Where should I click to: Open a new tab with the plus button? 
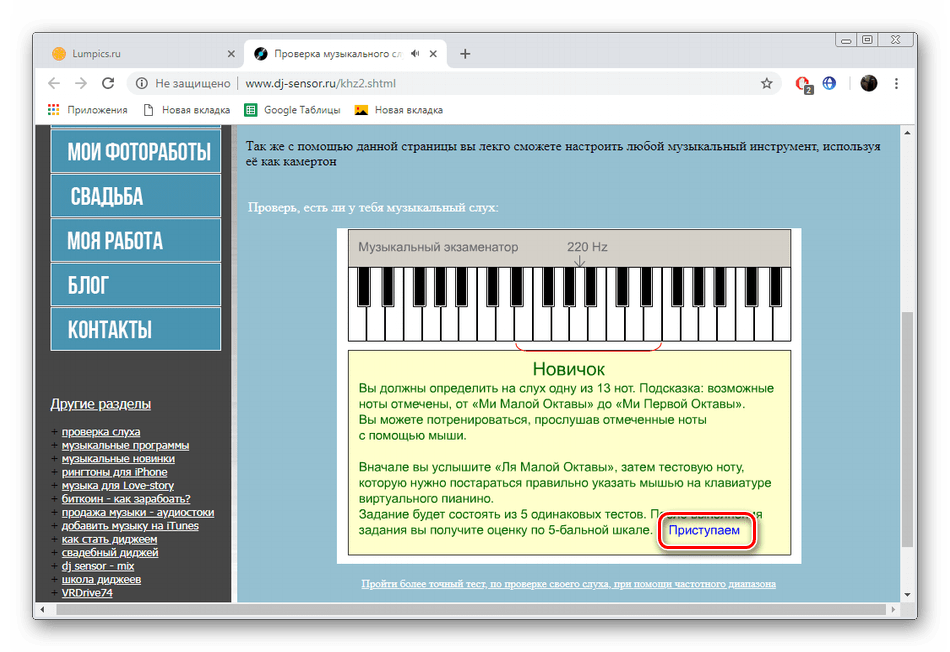(x=464, y=54)
